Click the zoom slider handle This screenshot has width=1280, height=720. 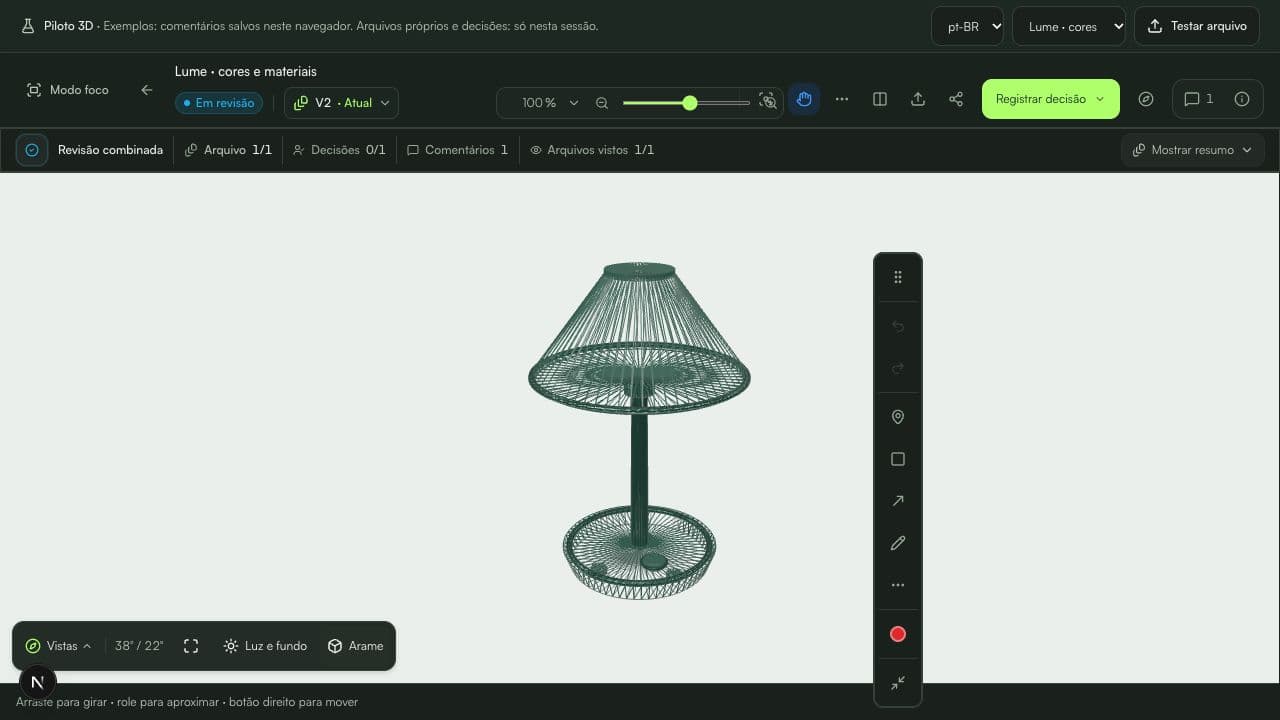tap(690, 102)
